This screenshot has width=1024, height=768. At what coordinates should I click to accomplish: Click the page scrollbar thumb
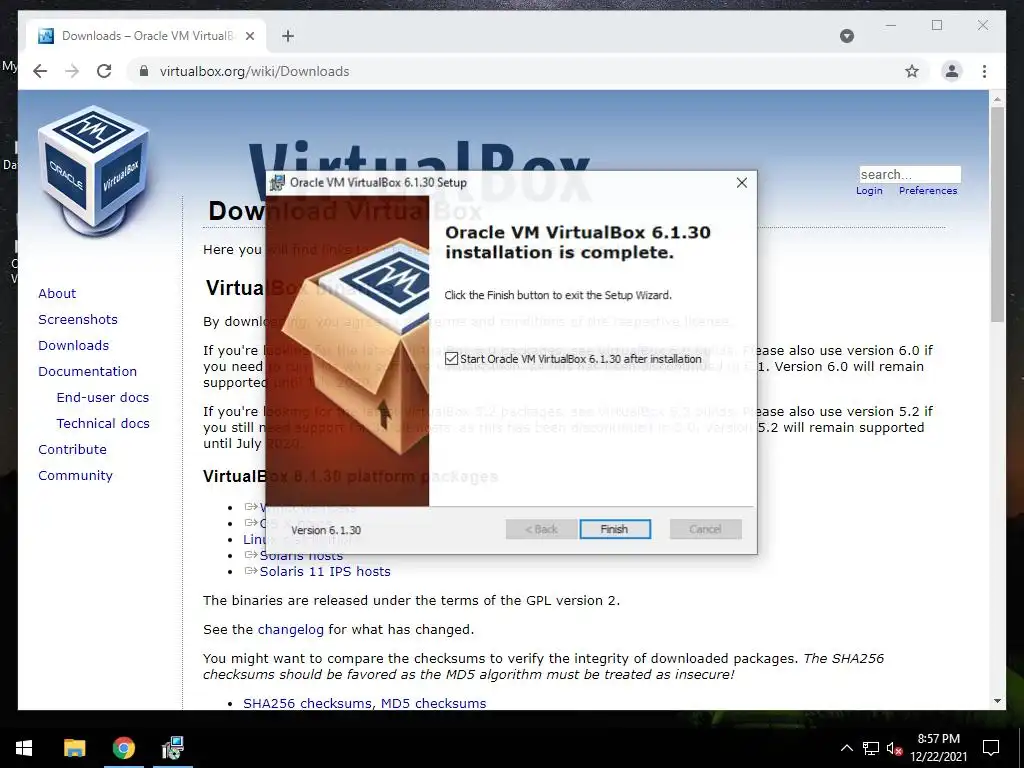997,214
